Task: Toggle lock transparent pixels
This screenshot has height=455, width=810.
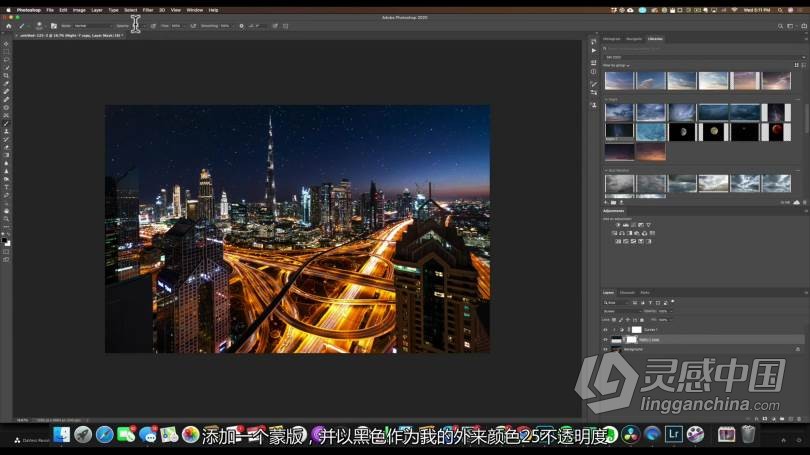Action: tap(614, 320)
